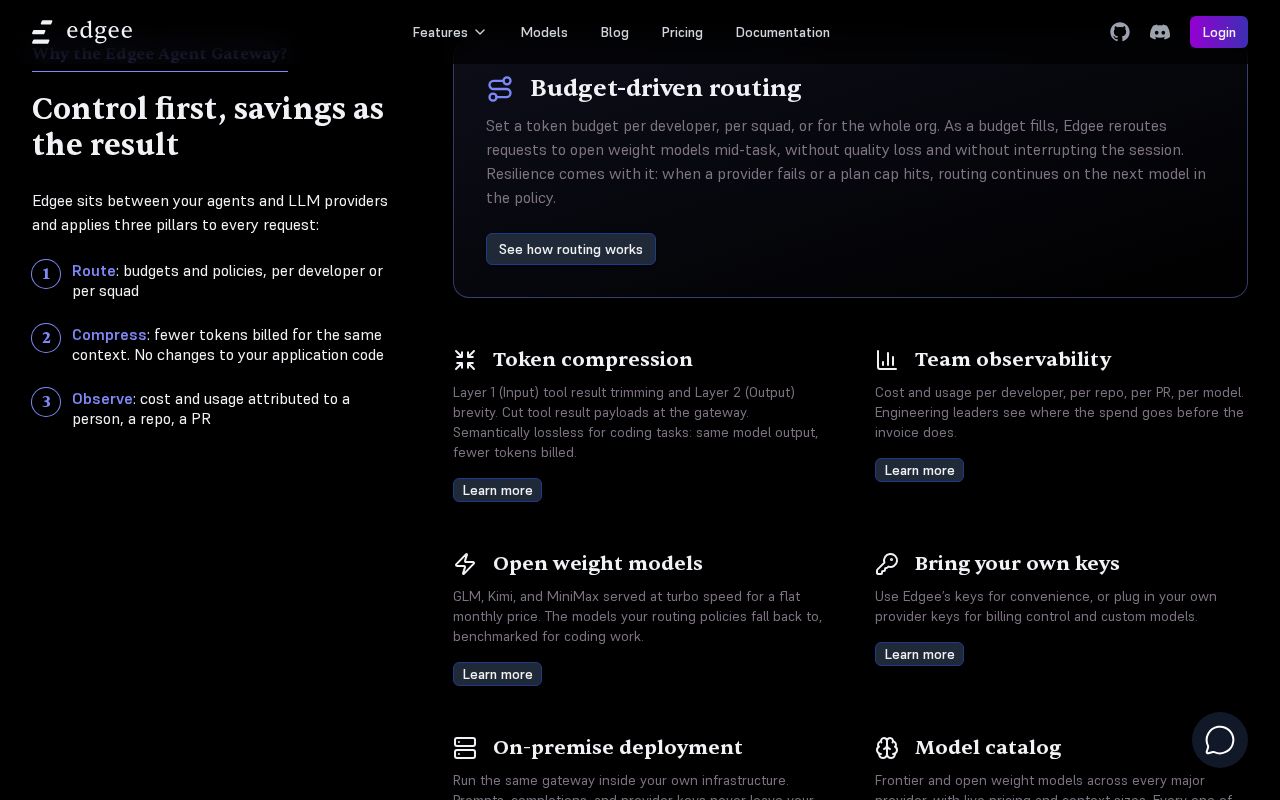Open the Pricing page
The height and width of the screenshot is (800, 1280).
point(682,32)
